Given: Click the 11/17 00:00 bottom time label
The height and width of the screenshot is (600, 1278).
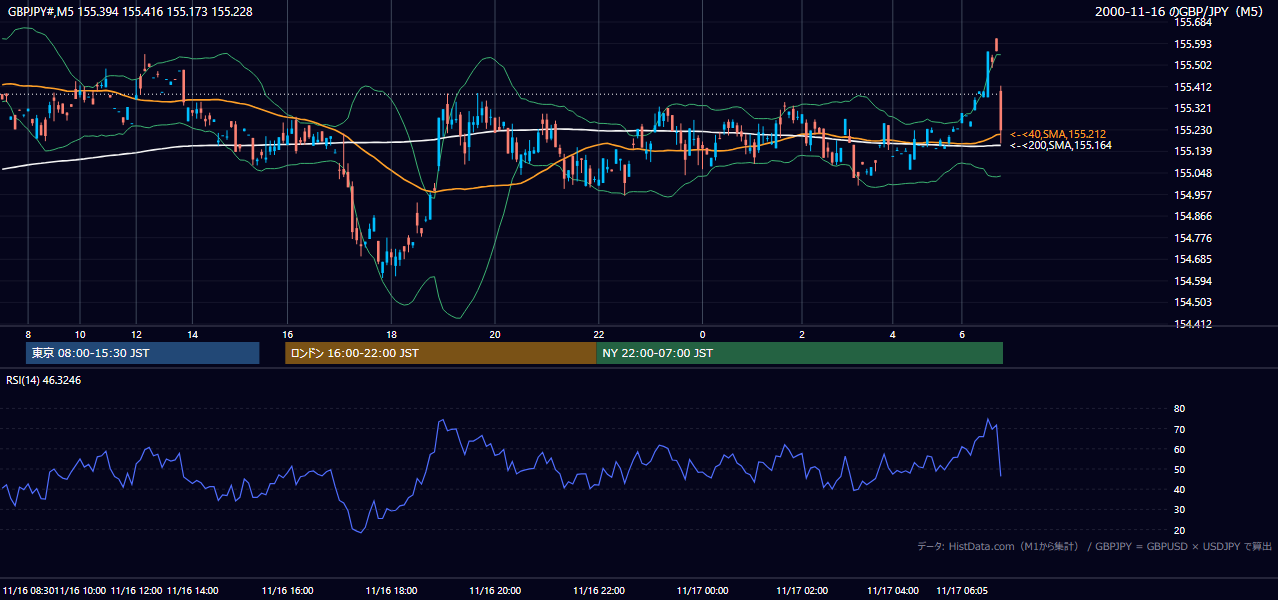Looking at the screenshot, I should click(702, 590).
